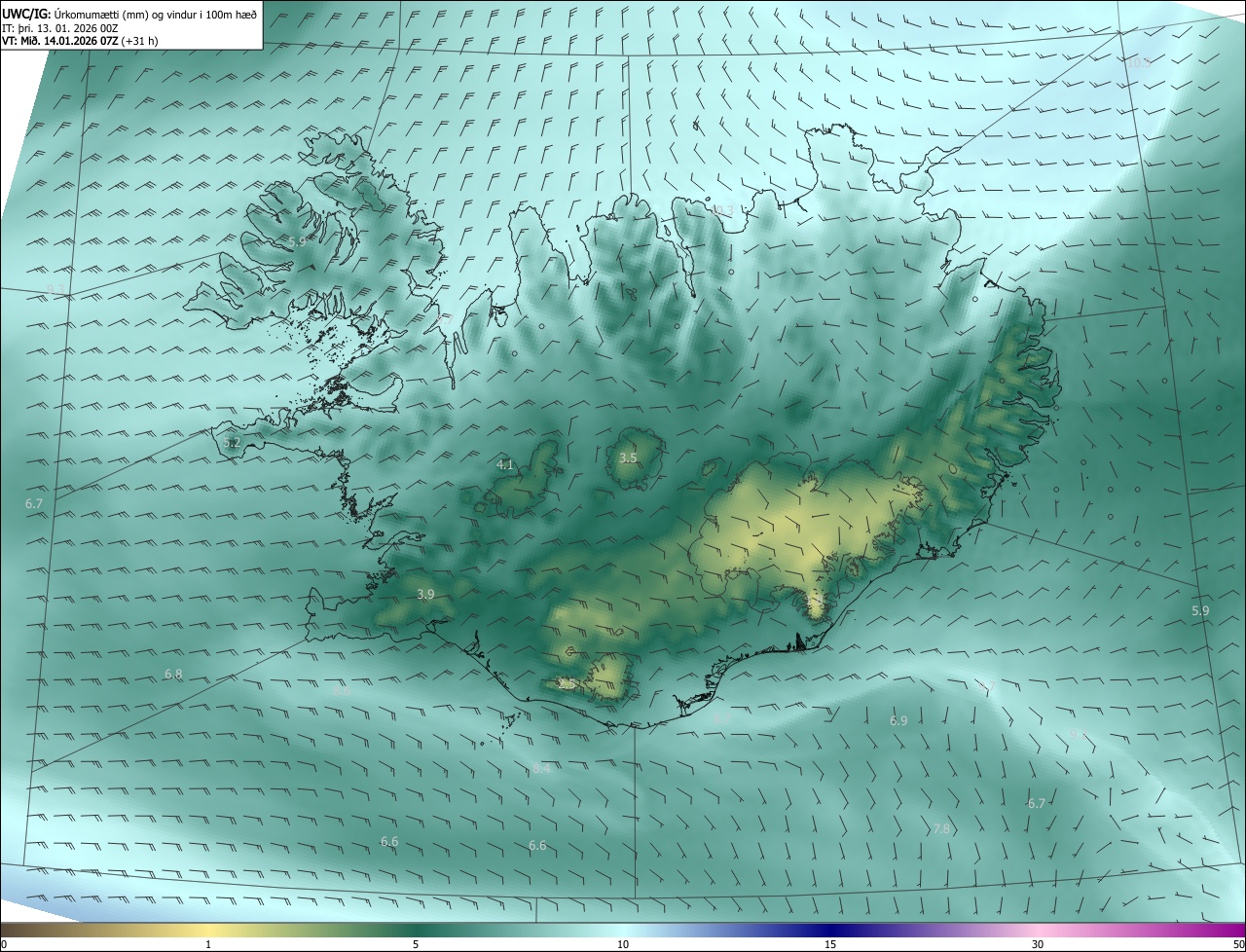Click the 0 tick label on the color scale
1246x952 pixels.
click(4, 944)
